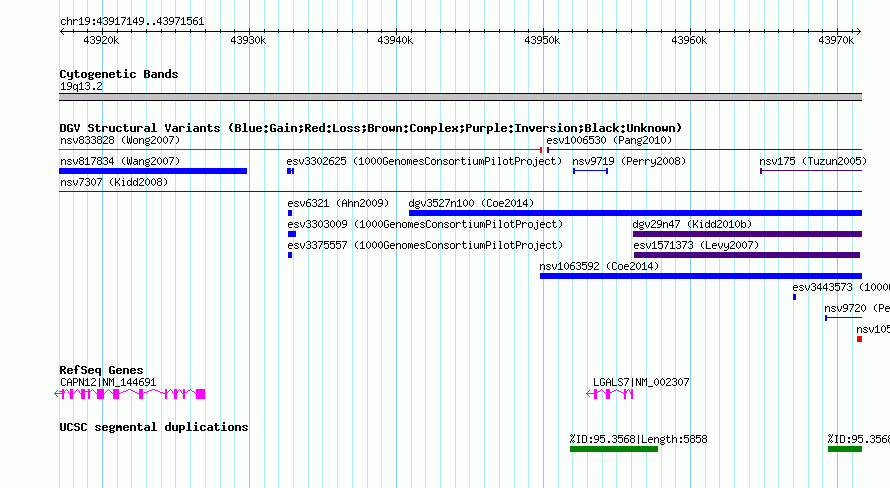Click the small blue esv3303009 marker
Viewport: 890px width, 488px height.
(x=292, y=234)
